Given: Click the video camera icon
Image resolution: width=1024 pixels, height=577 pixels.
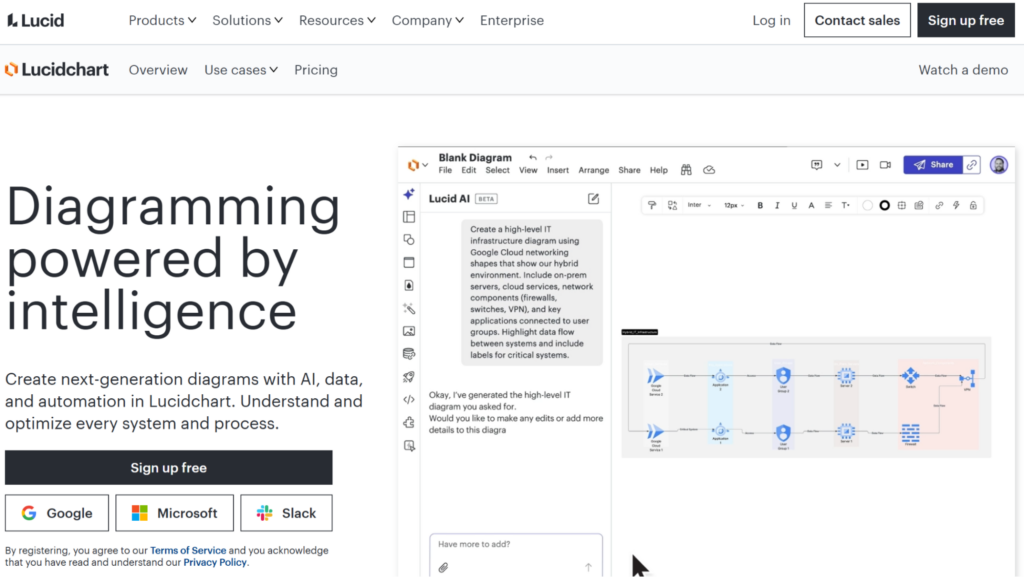Looking at the screenshot, I should tap(885, 164).
